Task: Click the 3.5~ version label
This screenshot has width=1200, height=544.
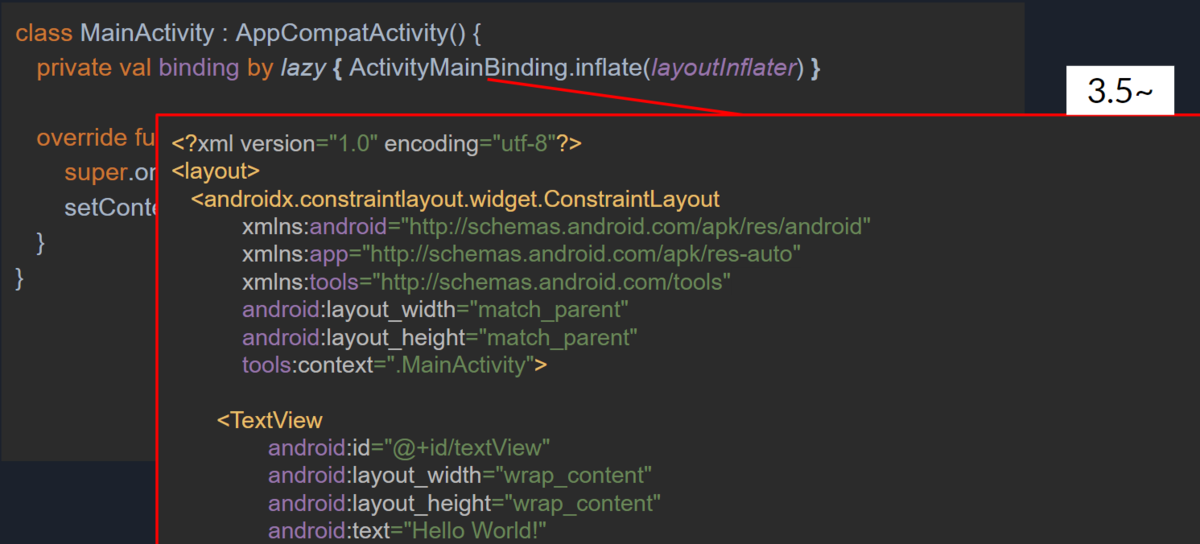Action: (x=1120, y=91)
